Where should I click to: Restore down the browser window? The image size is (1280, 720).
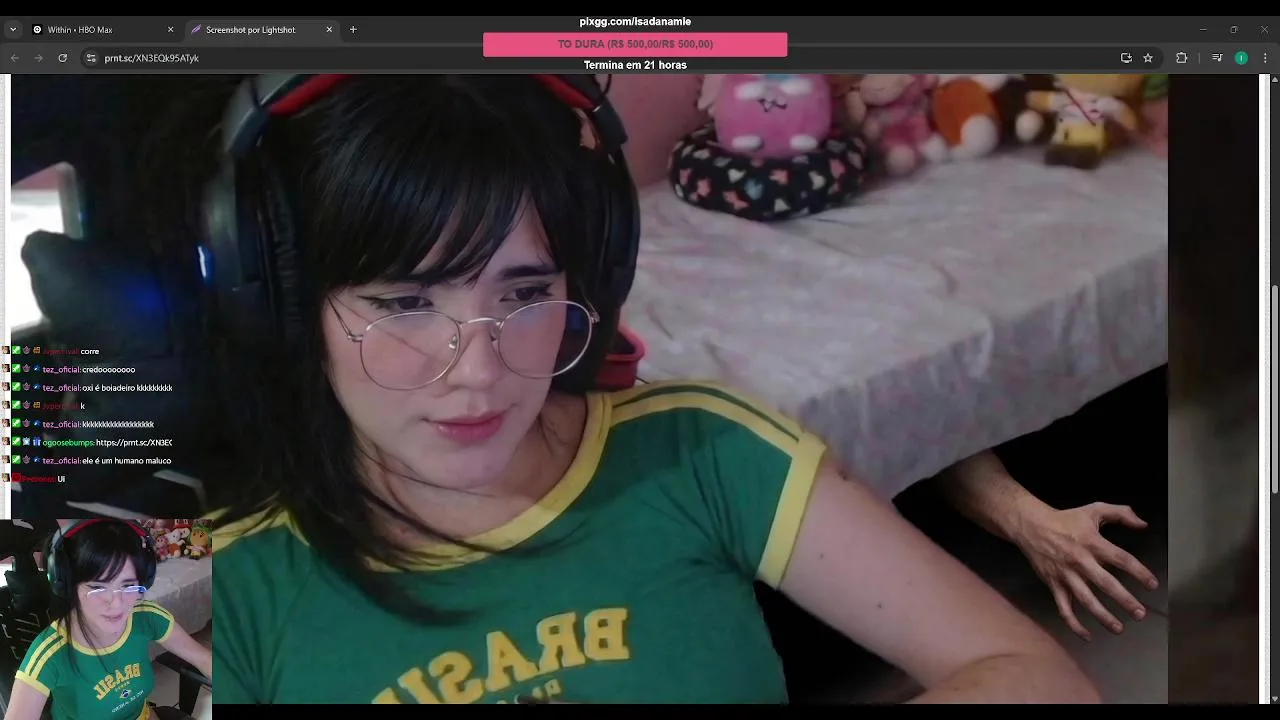(x=1234, y=30)
